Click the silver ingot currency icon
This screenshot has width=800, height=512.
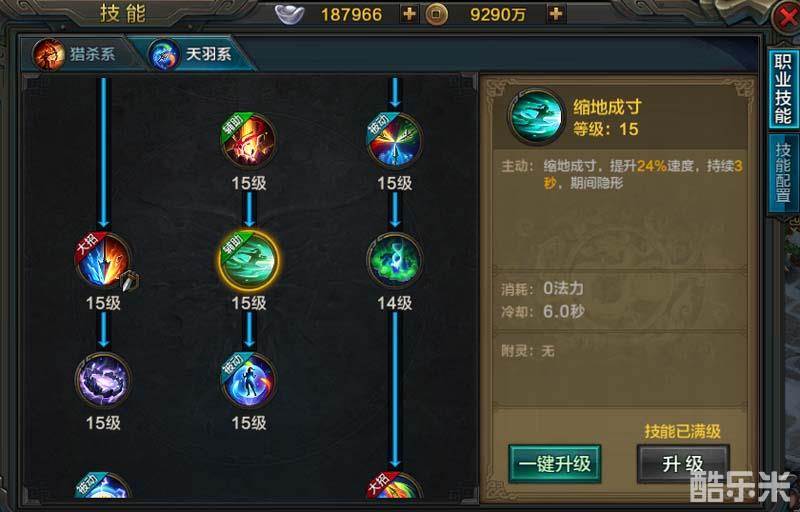[290, 14]
